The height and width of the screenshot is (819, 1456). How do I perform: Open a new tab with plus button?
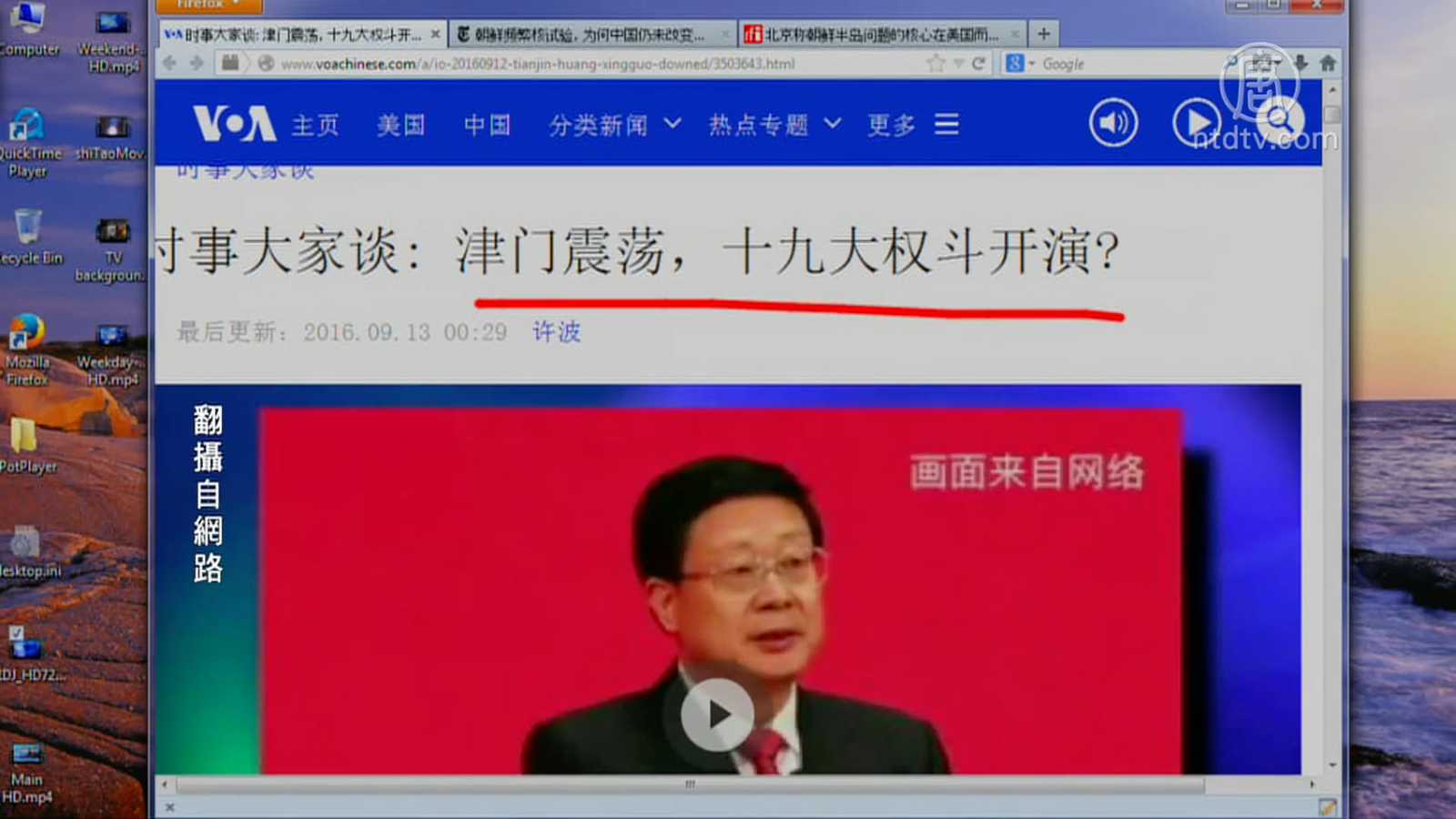[x=1044, y=35]
